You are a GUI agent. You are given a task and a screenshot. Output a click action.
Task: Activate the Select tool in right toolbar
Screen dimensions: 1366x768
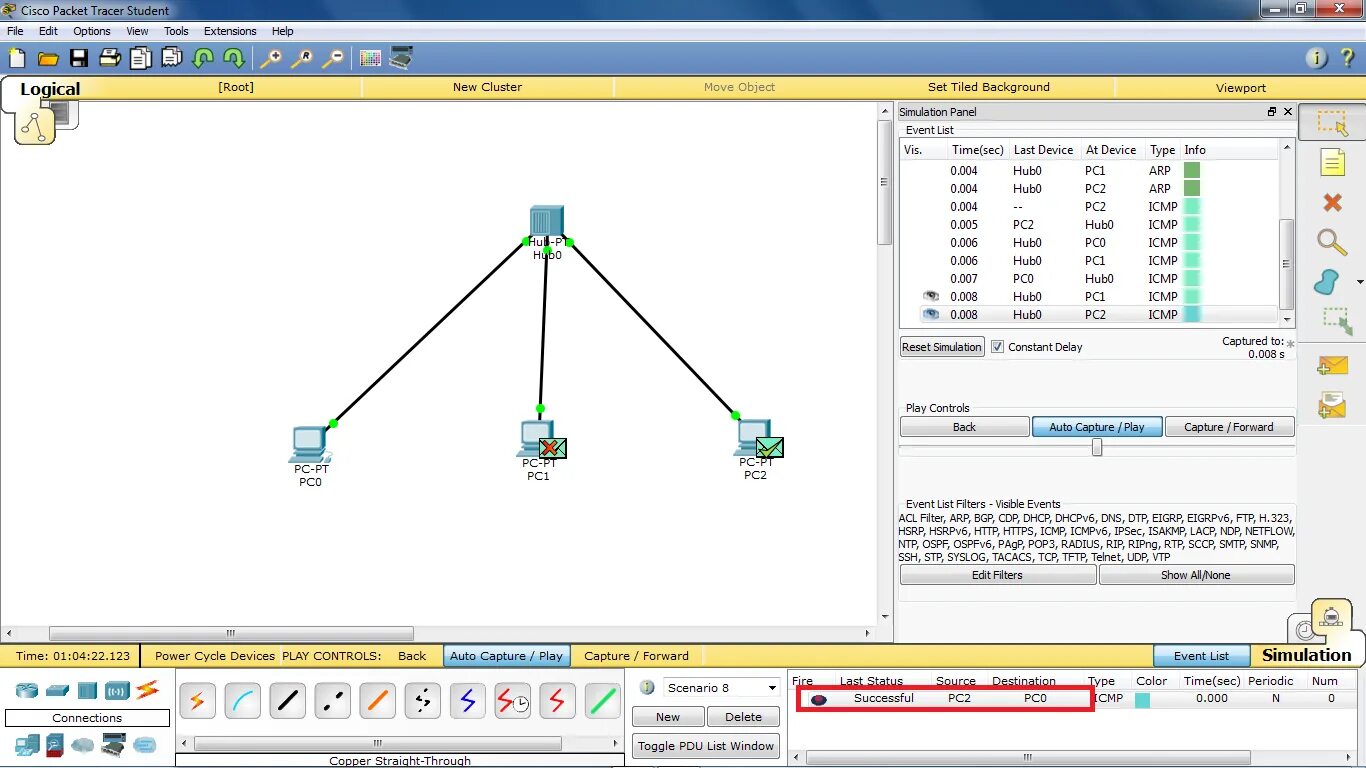click(1332, 122)
